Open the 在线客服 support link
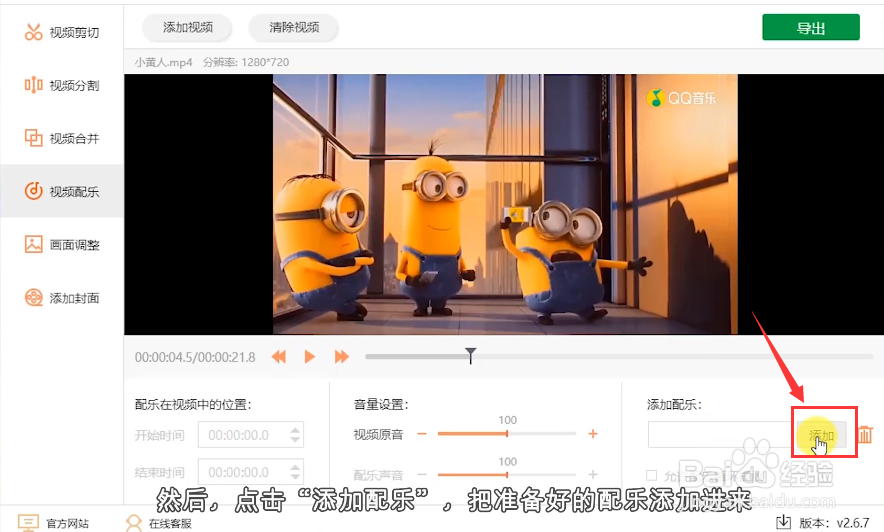The image size is (884, 532). click(x=159, y=523)
